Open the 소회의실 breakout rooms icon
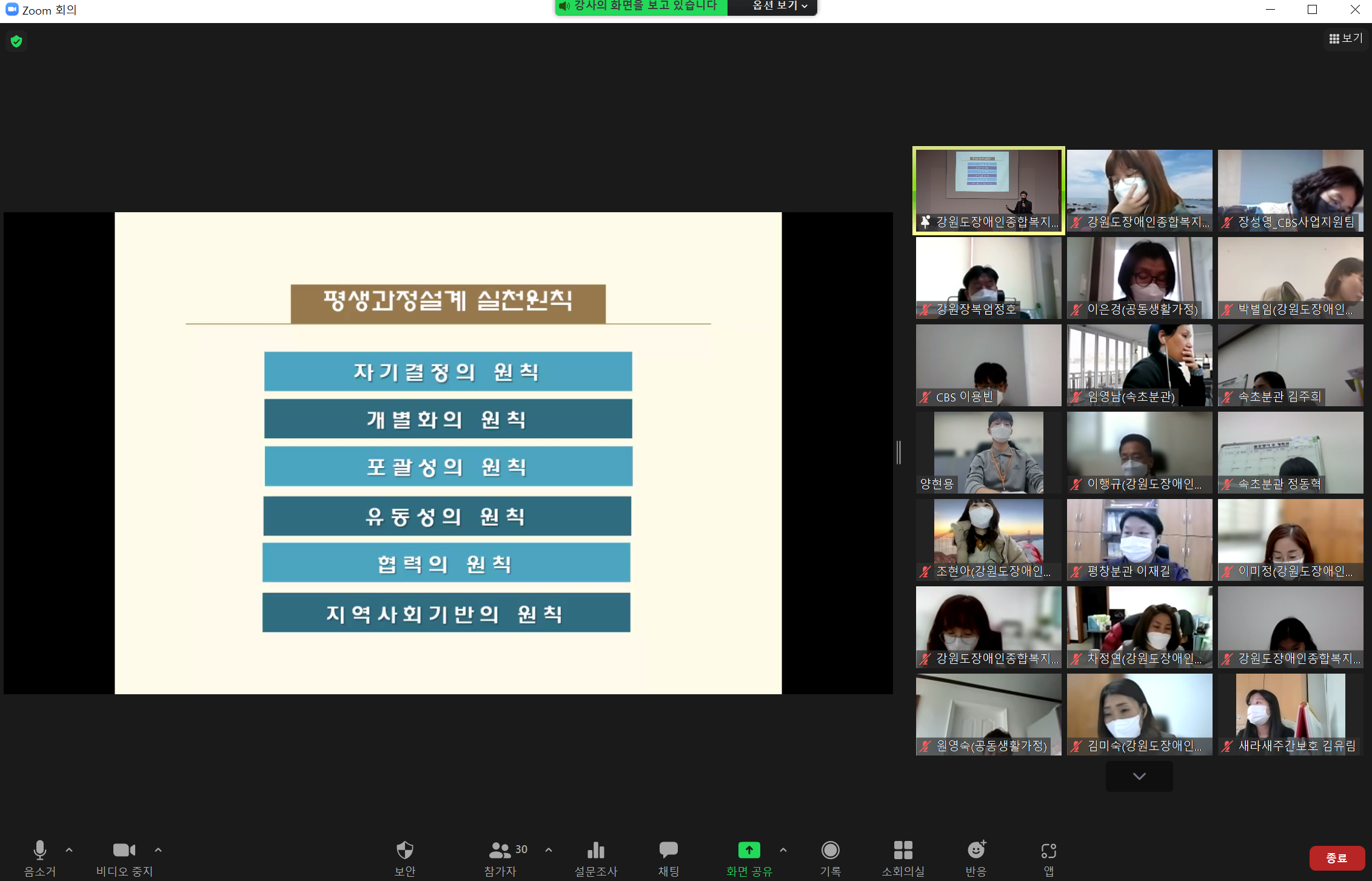Screen dimensions: 1372x881 click(903, 850)
